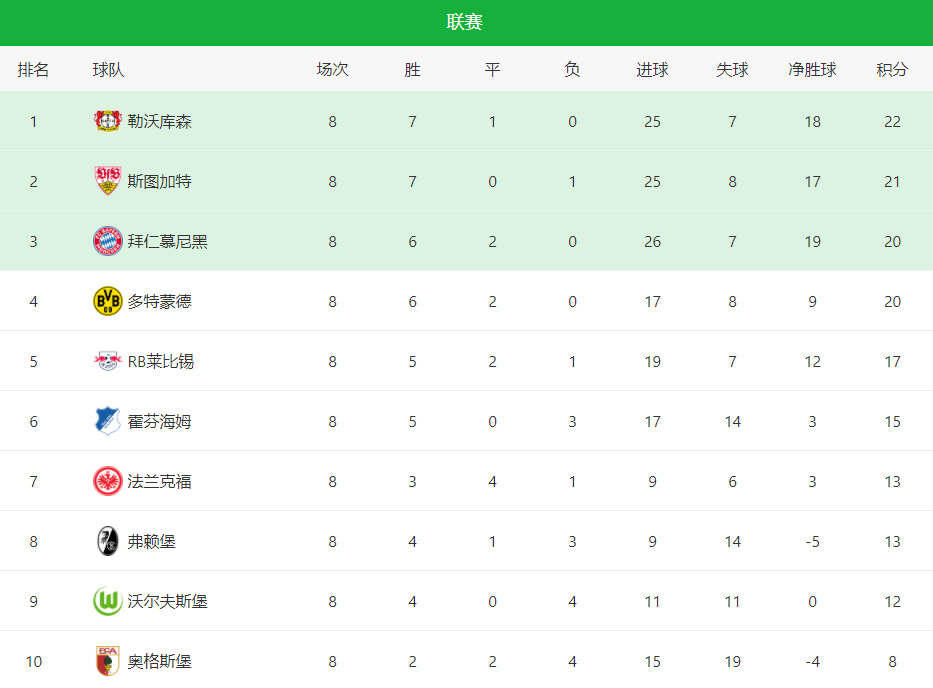Click team name 拜仁慕尼黑

click(x=167, y=242)
